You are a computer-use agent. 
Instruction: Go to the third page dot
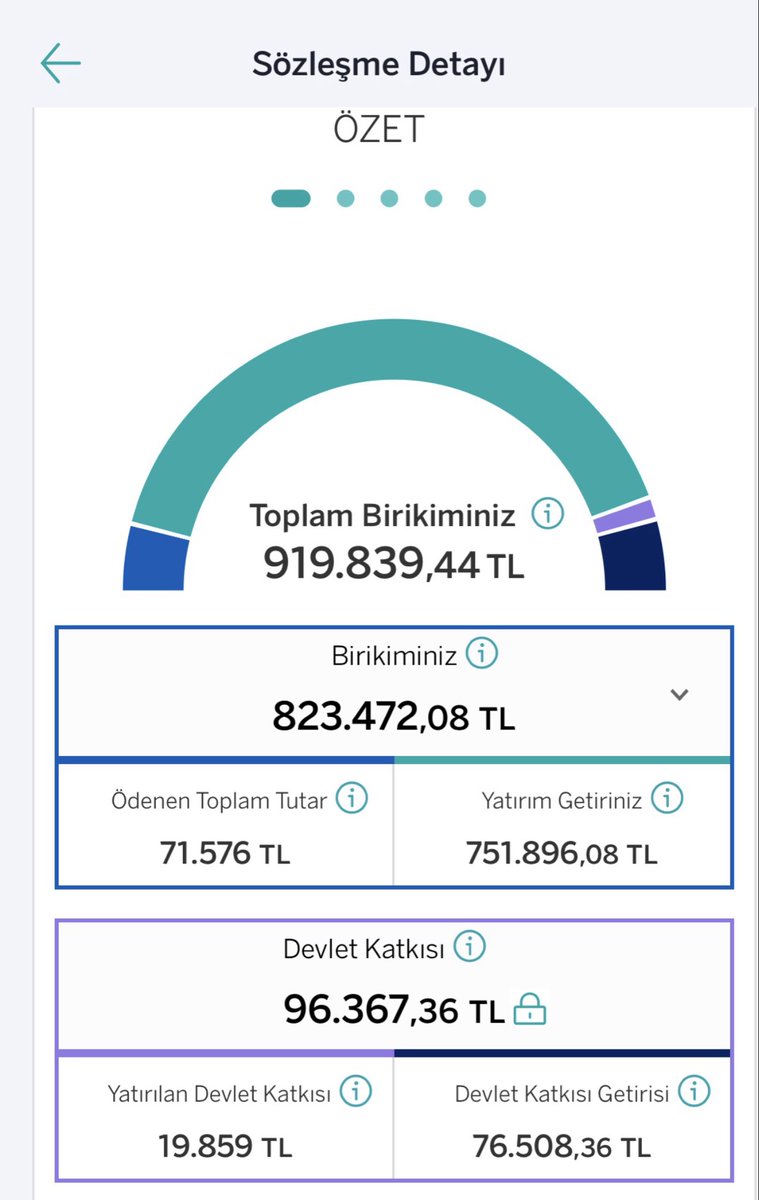pos(389,198)
